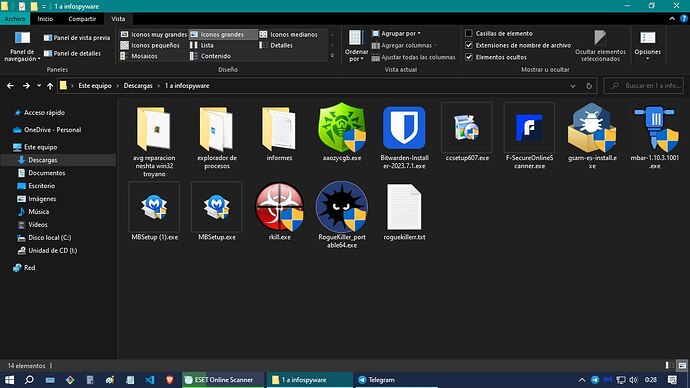Select RogueKiller_portable64.exe icon

click(x=341, y=207)
